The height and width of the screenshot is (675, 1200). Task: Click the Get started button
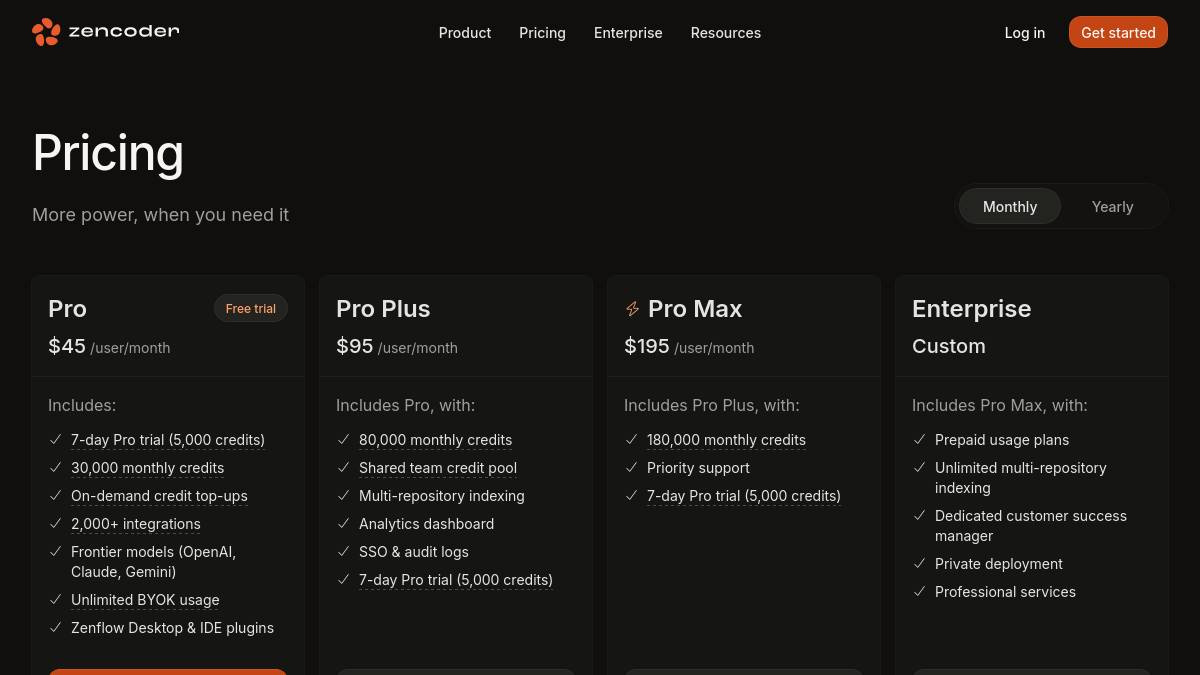click(x=1118, y=32)
